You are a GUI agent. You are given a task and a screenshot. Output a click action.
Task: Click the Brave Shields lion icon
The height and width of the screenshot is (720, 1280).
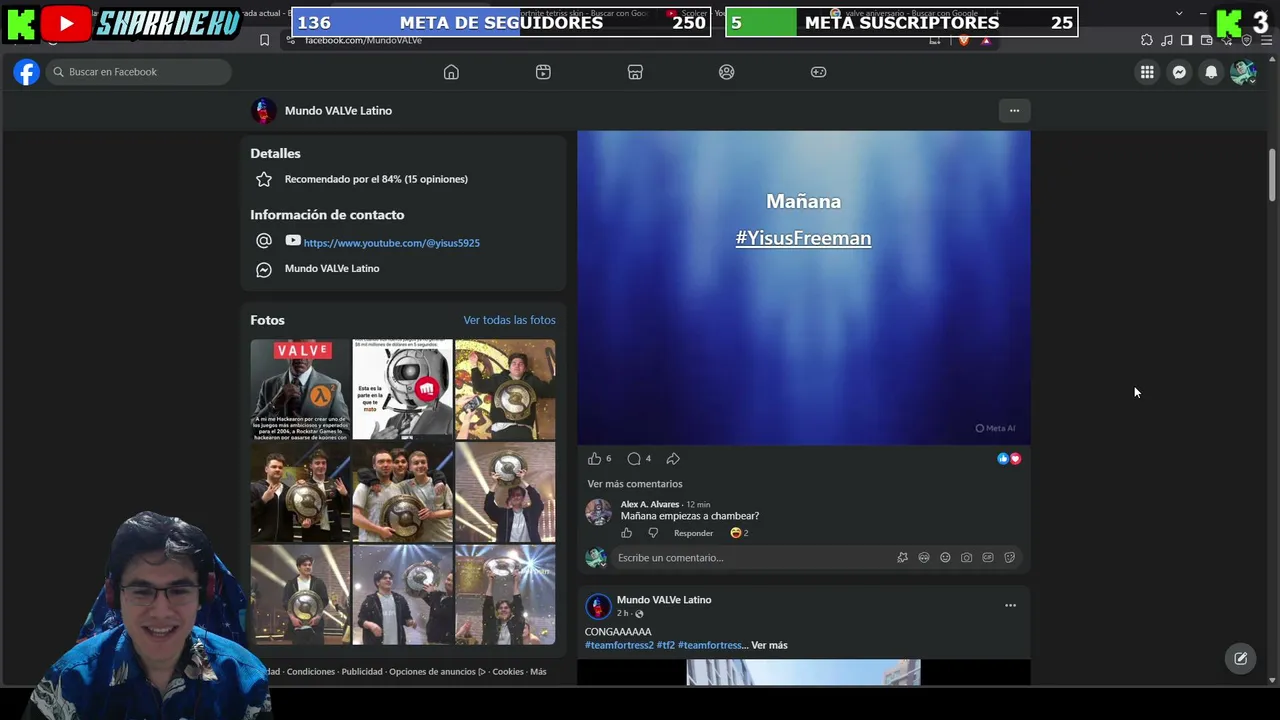pyautogui.click(x=964, y=40)
